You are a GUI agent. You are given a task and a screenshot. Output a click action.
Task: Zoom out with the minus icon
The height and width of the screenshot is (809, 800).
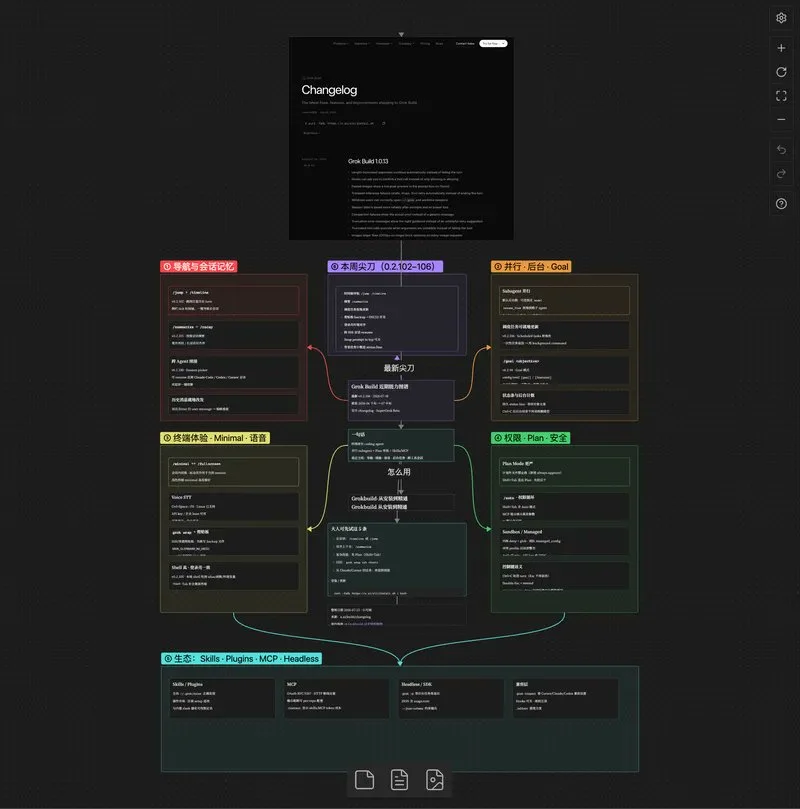pyautogui.click(x=781, y=119)
